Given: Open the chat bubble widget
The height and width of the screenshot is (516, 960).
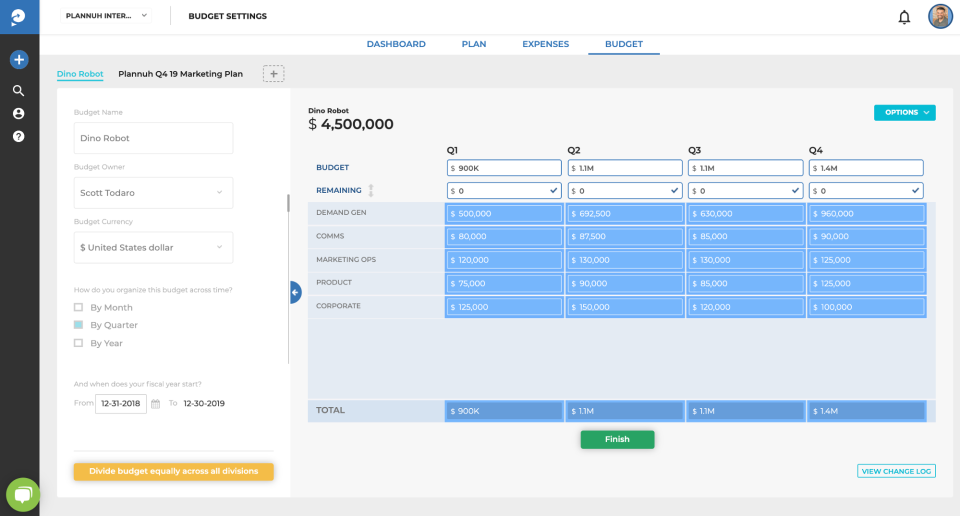Looking at the screenshot, I should (x=23, y=495).
